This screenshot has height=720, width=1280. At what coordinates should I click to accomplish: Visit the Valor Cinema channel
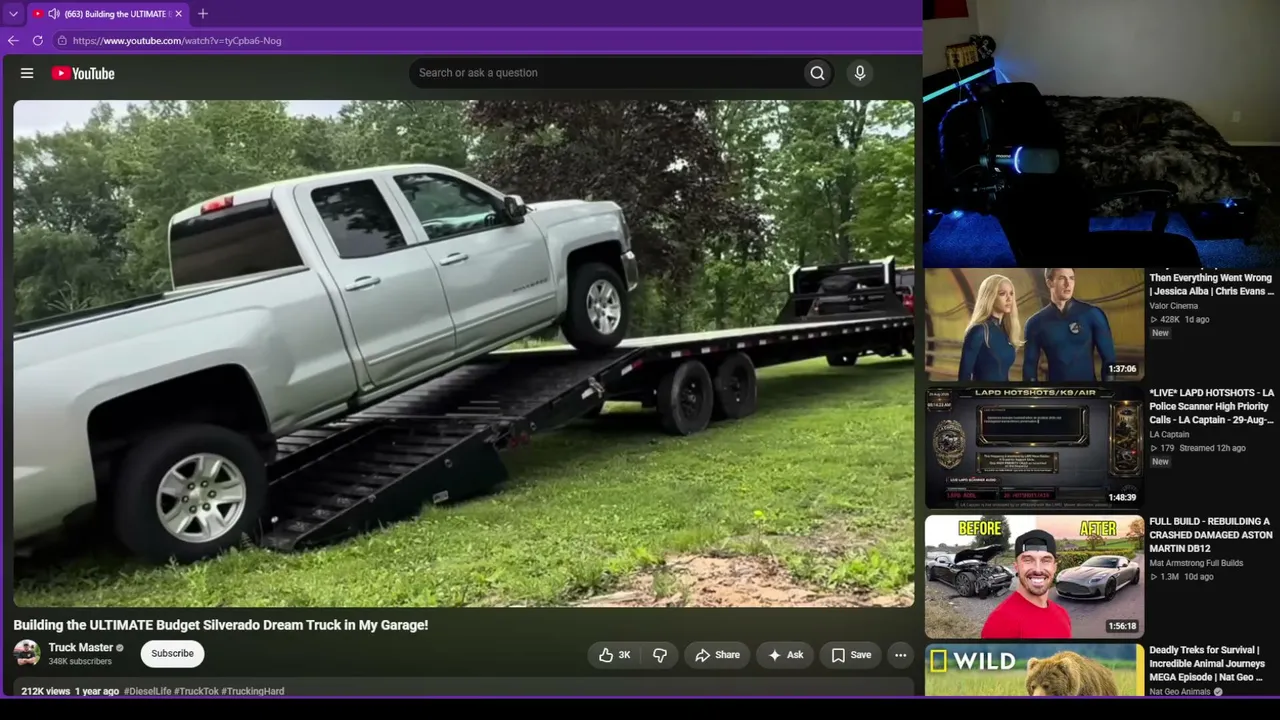(1174, 306)
